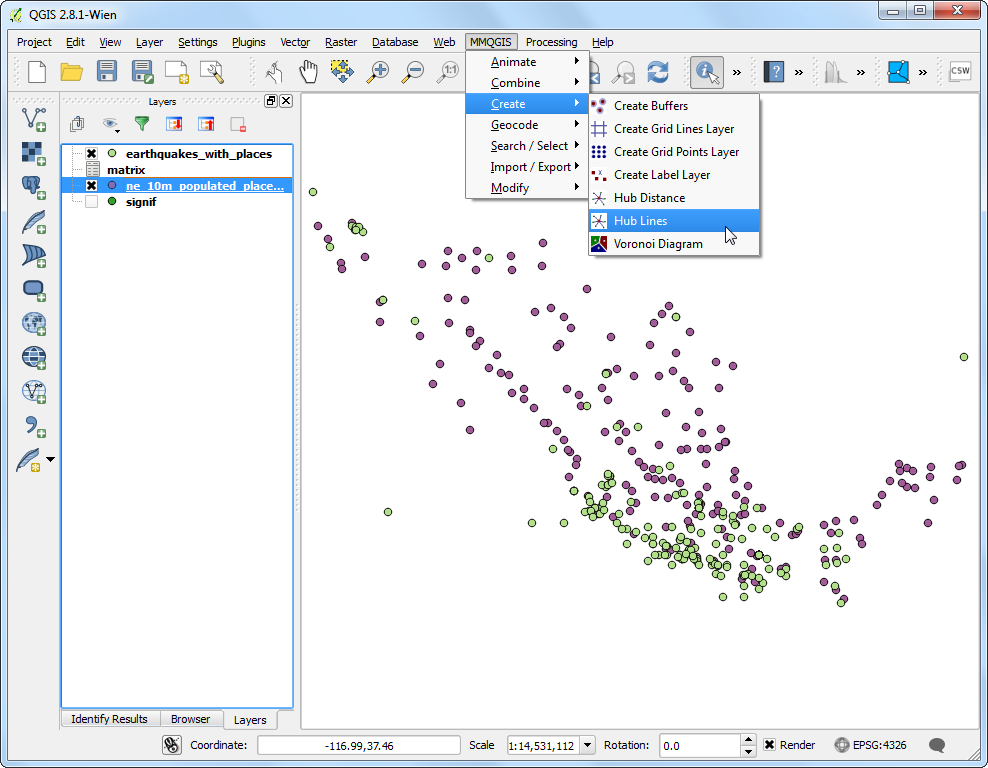Click the Save As icon
Screen dimensions: 988x768
(142, 72)
